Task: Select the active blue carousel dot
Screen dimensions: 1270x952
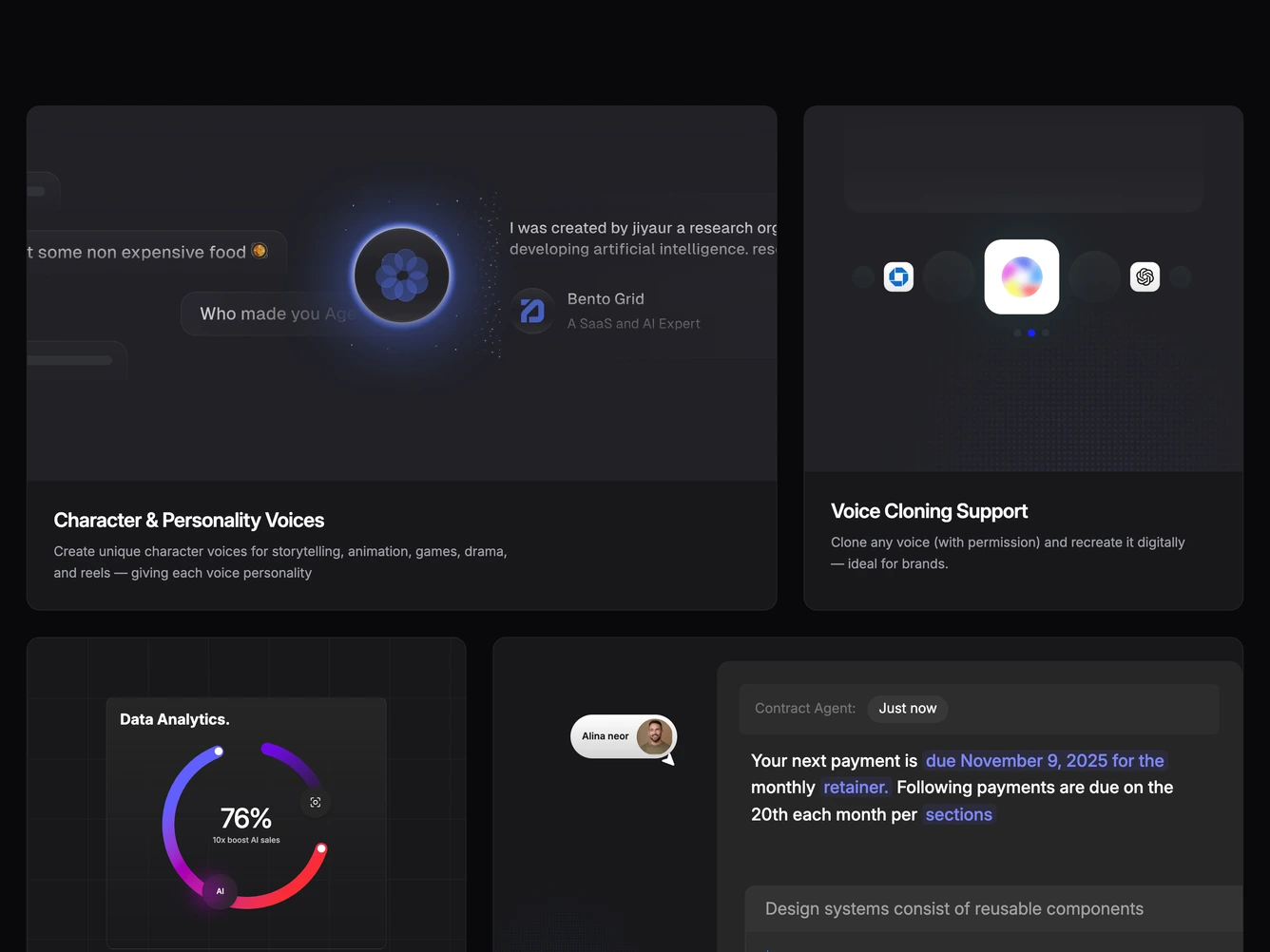Action: tap(1031, 333)
